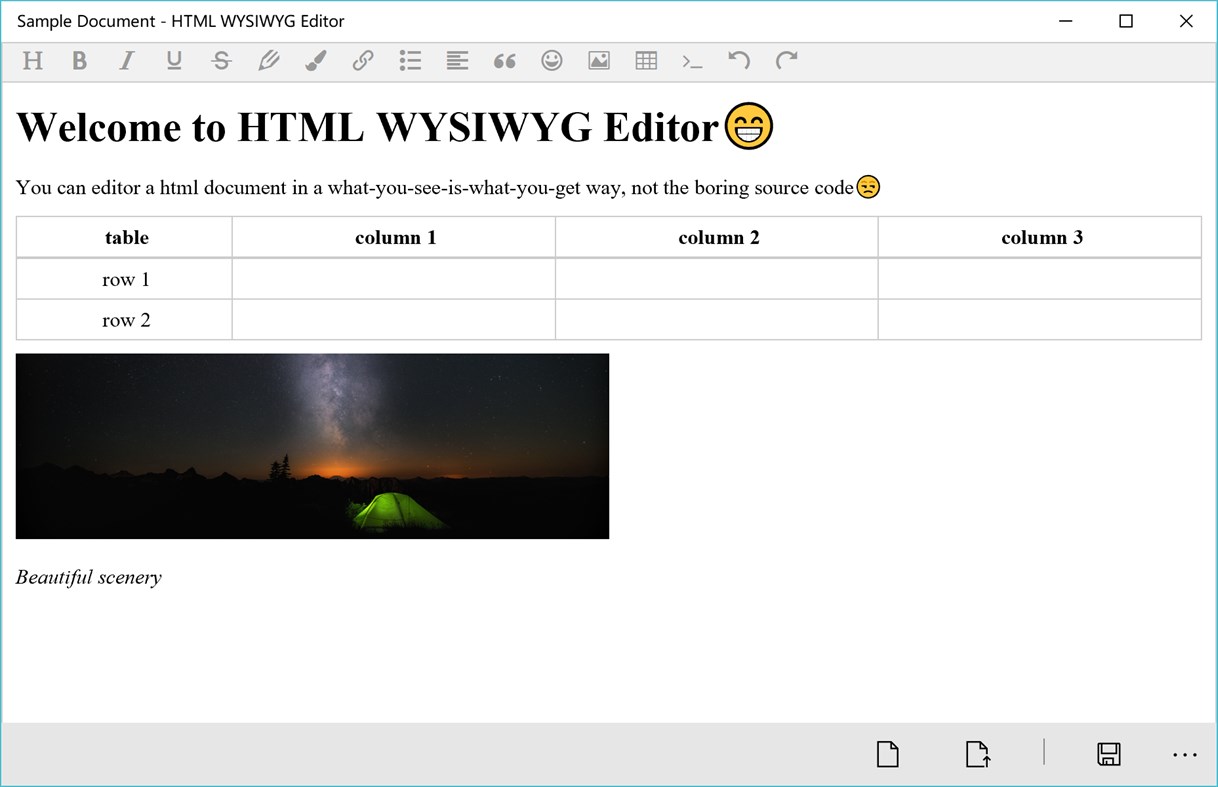Create a new document

[x=887, y=754]
